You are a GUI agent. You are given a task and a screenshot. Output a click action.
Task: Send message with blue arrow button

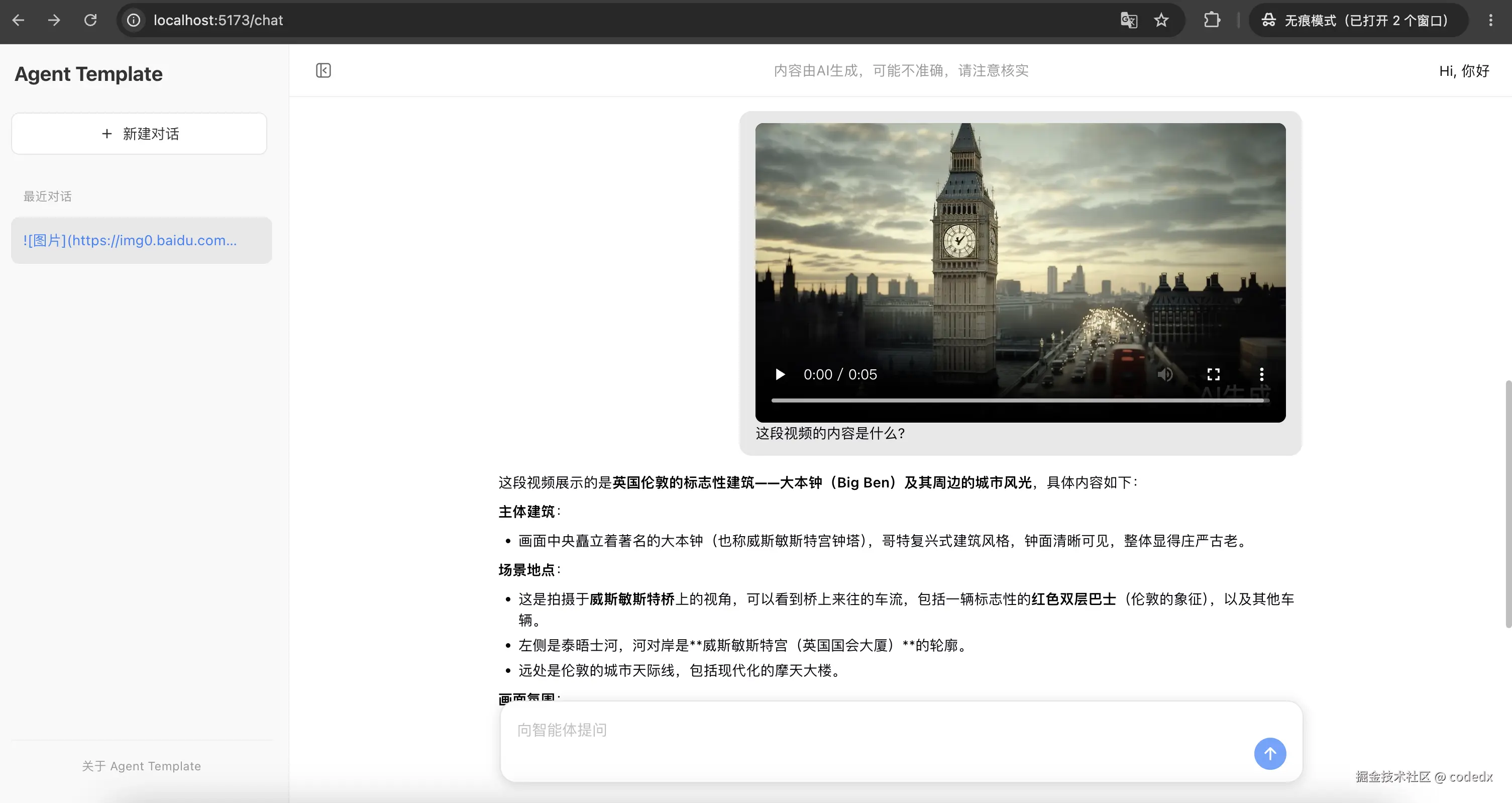[x=1269, y=753]
